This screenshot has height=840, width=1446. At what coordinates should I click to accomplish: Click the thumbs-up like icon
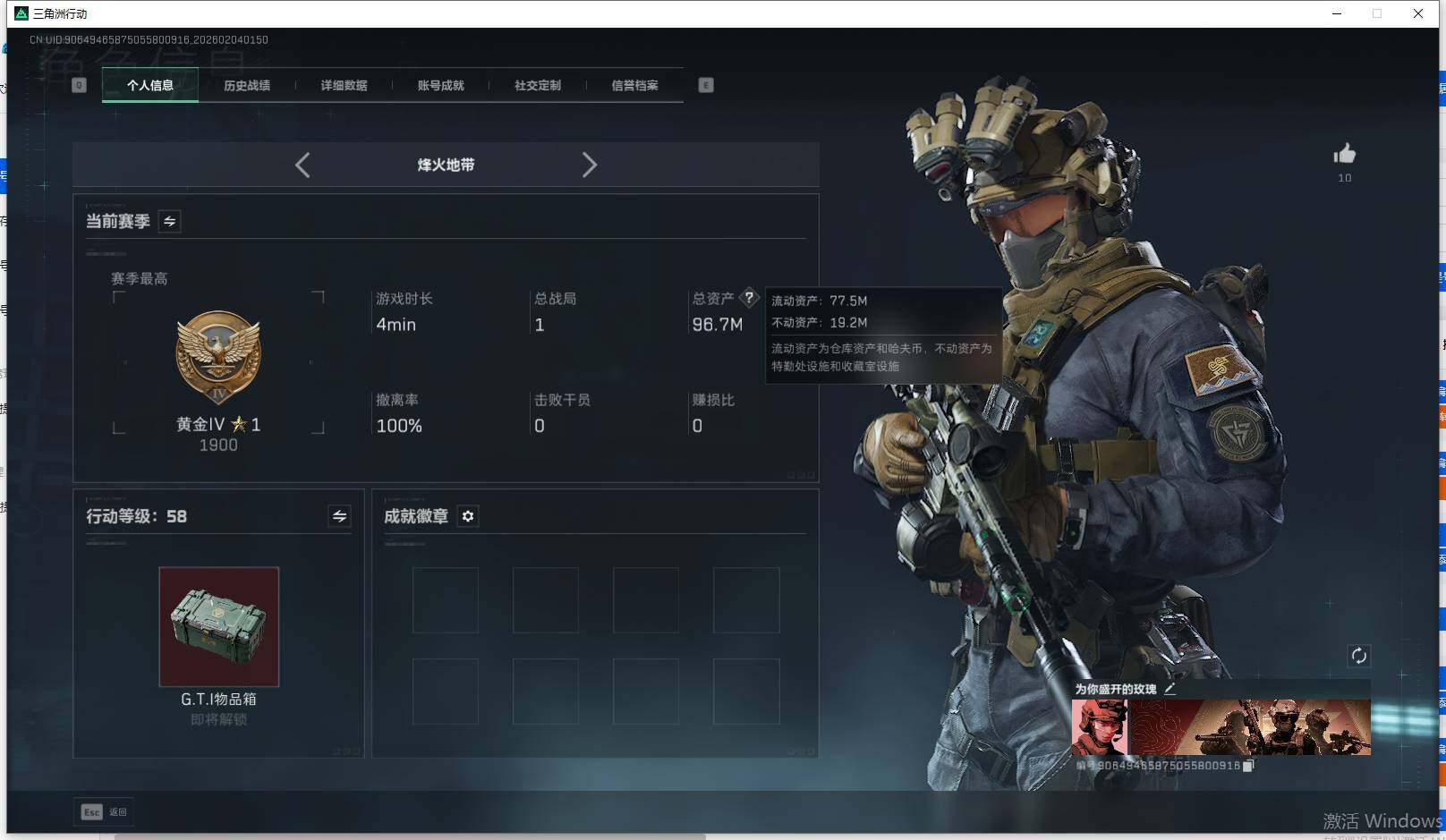coord(1344,154)
